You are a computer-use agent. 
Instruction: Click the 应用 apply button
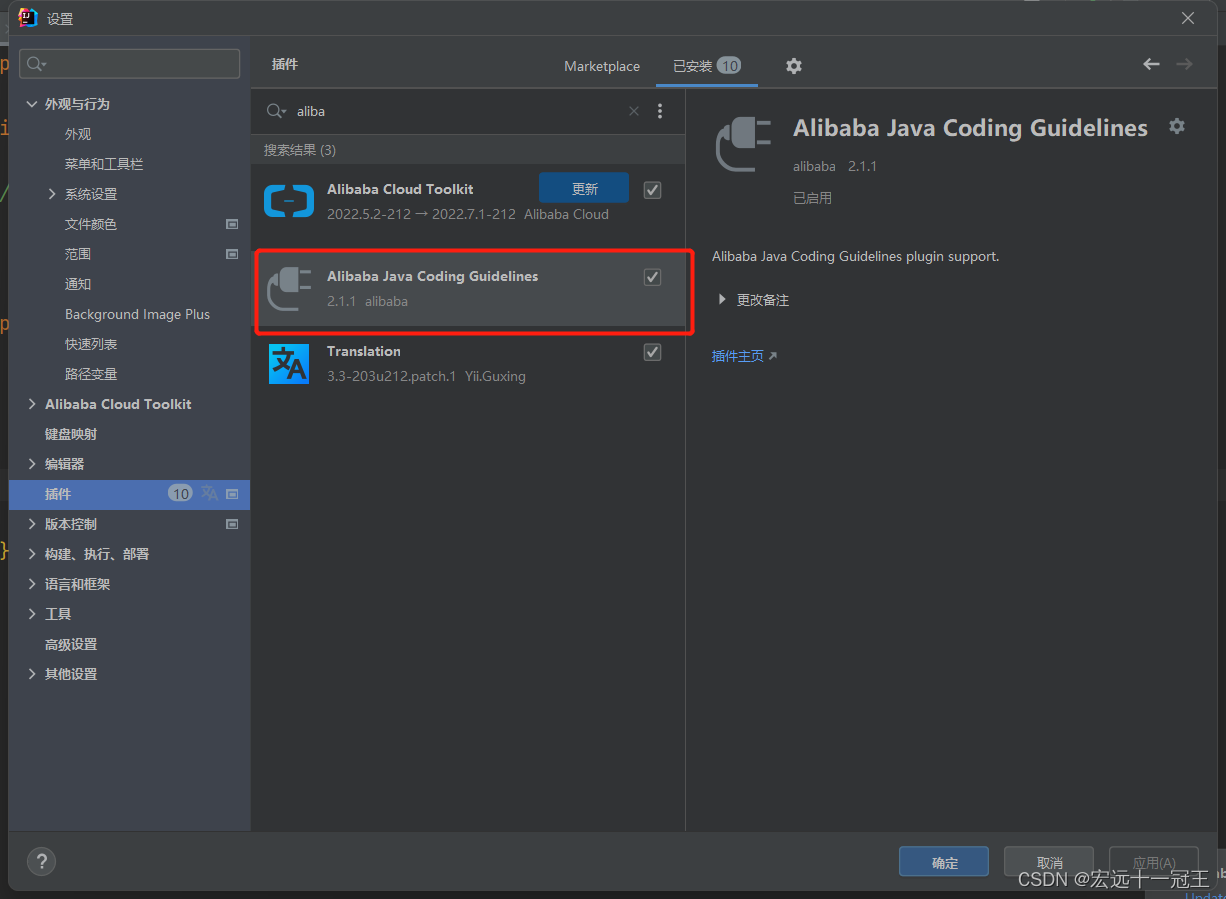[x=1154, y=862]
